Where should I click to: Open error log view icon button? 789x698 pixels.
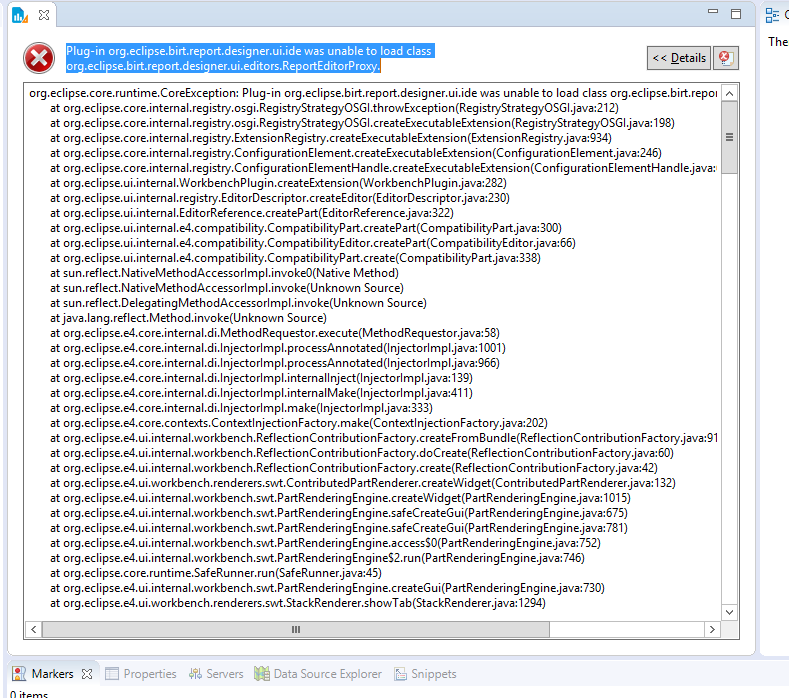tap(726, 58)
